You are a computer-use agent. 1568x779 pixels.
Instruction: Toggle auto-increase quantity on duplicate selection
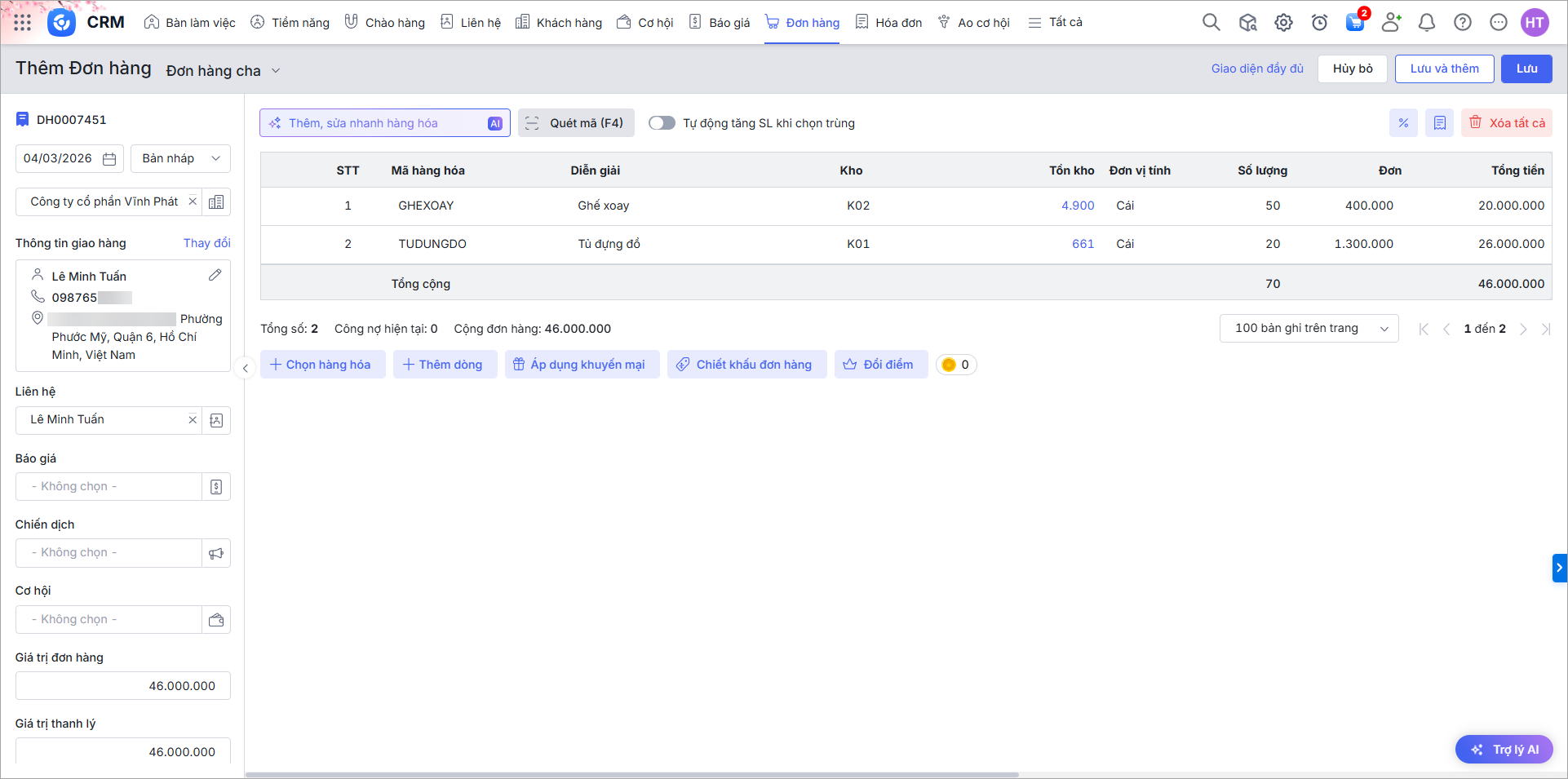click(x=662, y=123)
